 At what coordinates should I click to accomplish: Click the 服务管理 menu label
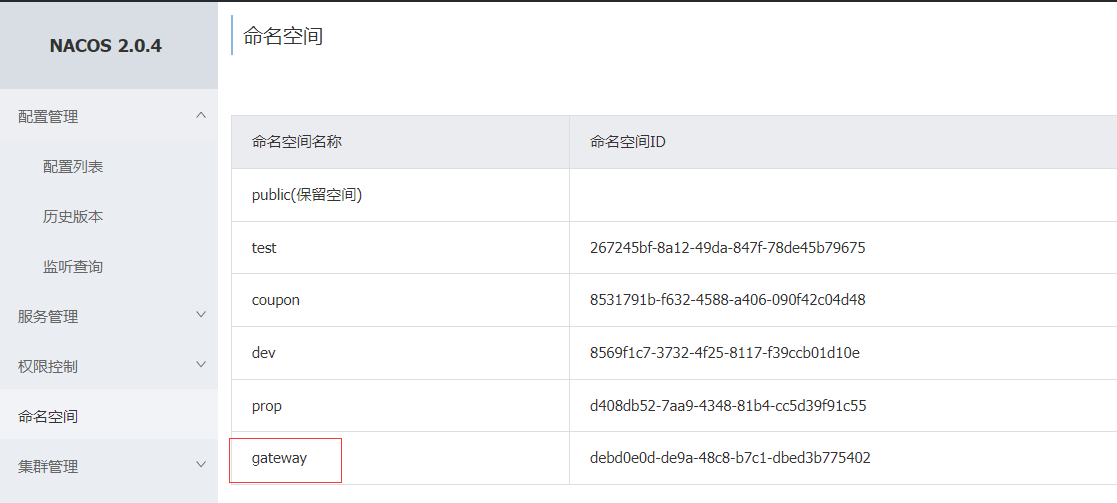coord(48,316)
